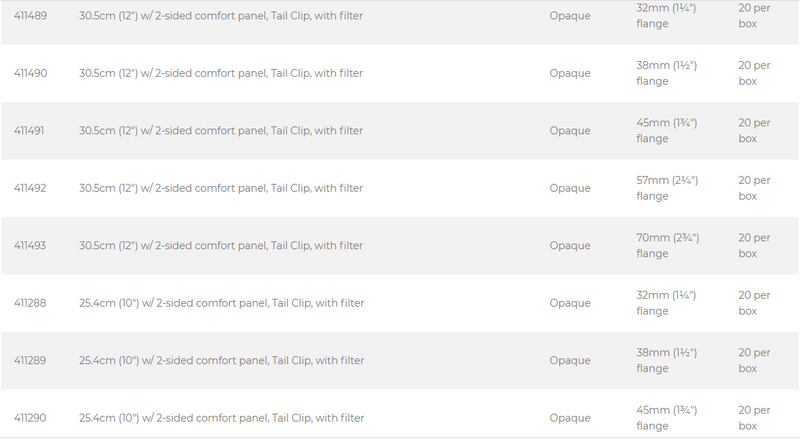Click the 411489 row description text
The image size is (800, 441).
pos(221,16)
